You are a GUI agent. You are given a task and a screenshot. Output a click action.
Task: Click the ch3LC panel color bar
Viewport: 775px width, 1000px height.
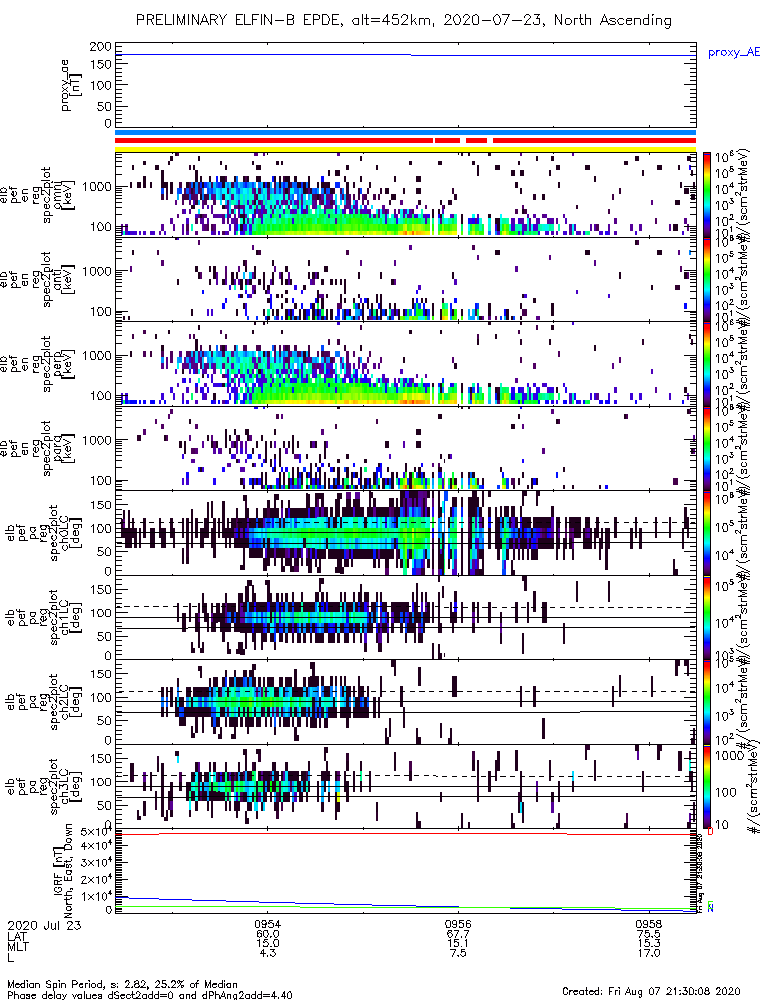pos(707,787)
